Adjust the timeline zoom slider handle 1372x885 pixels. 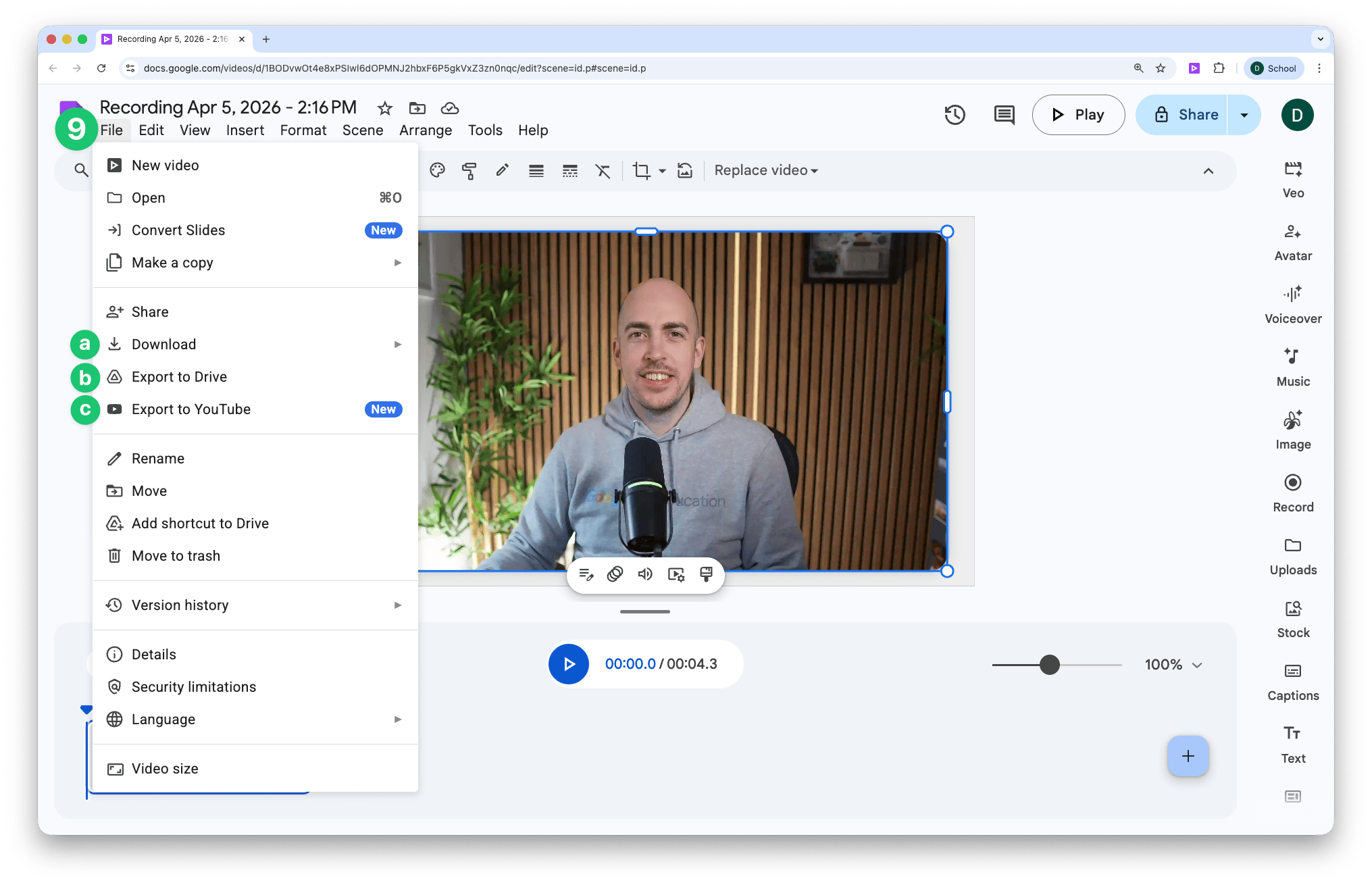pyautogui.click(x=1049, y=665)
